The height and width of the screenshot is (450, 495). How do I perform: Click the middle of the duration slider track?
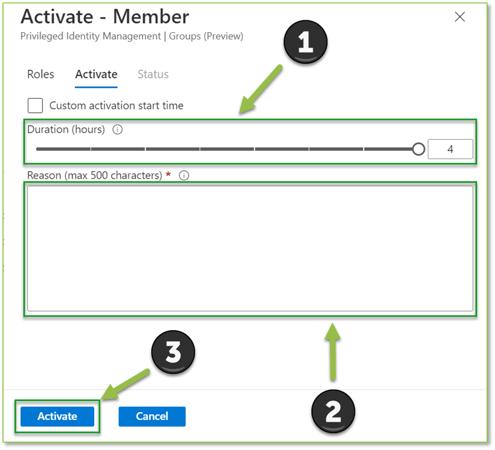point(227,149)
